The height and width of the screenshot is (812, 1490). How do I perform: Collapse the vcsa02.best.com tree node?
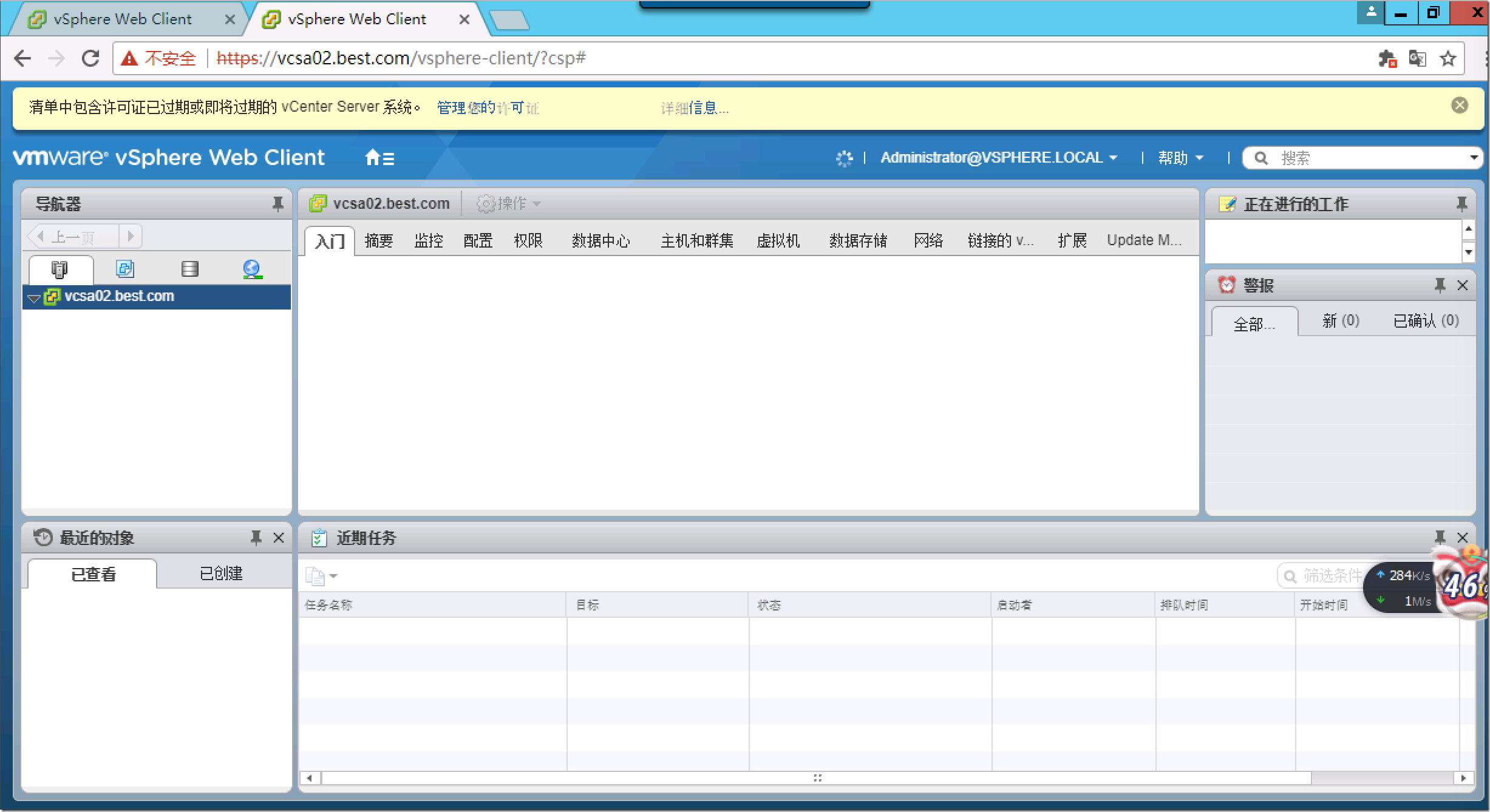click(x=34, y=297)
